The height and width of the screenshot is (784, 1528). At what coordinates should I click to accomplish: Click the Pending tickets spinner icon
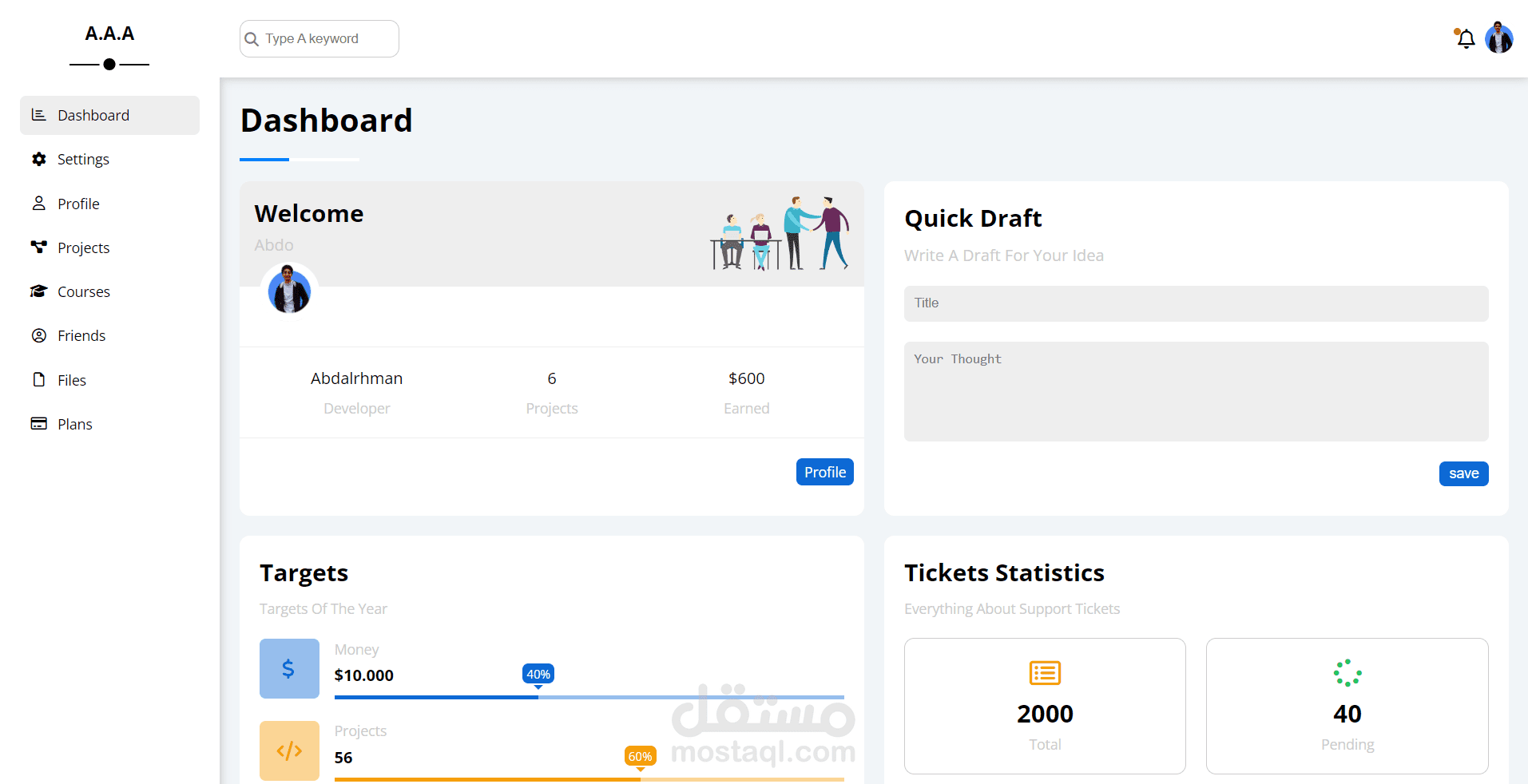pos(1347,673)
